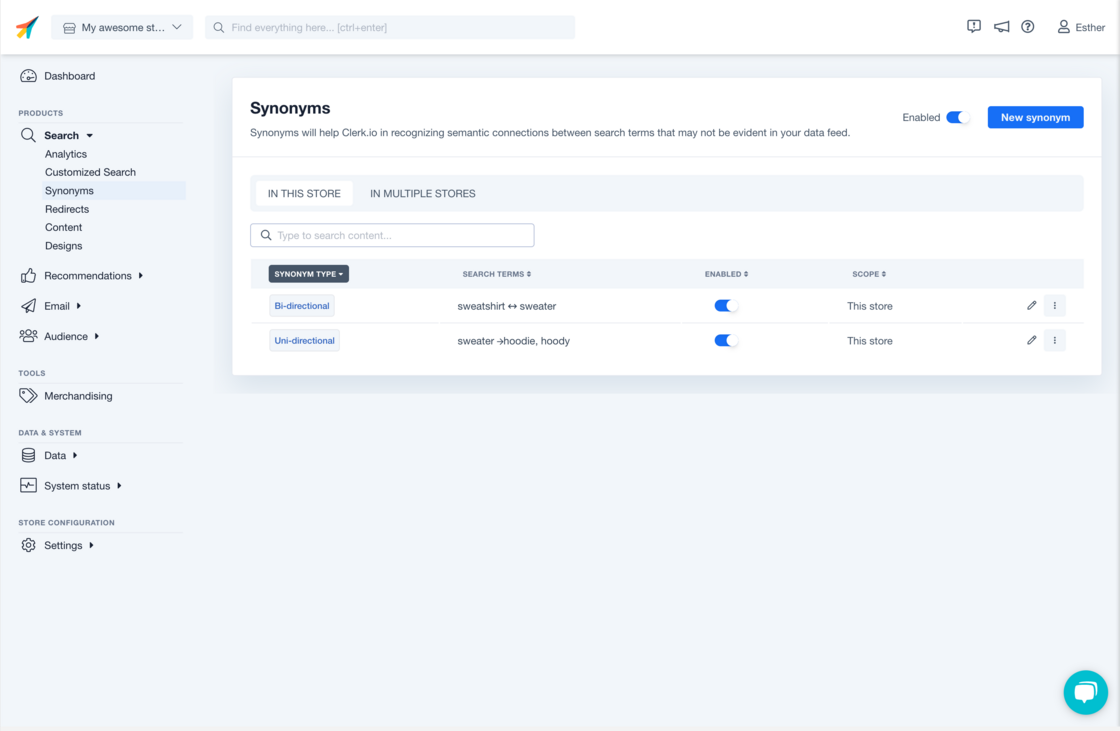Open the three-dot menu for the Uni-directional synonym
The image size is (1120, 731).
[x=1055, y=340]
